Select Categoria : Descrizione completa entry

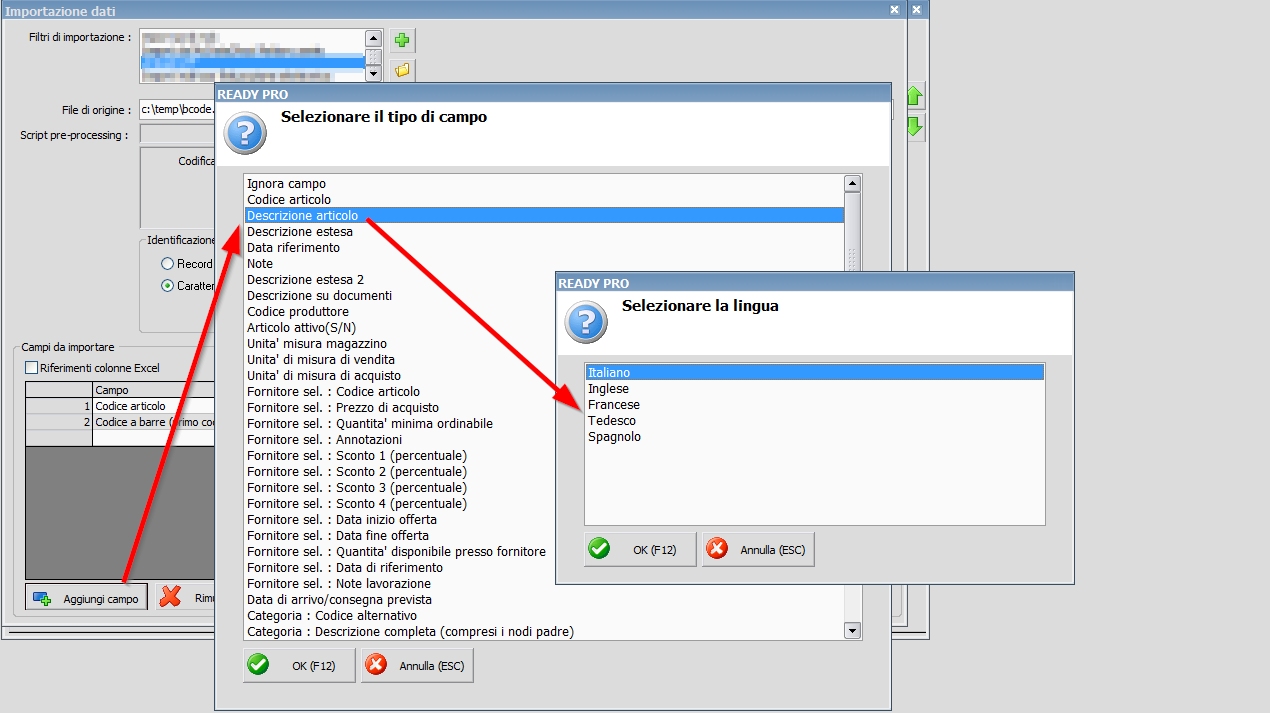pyautogui.click(x=544, y=631)
